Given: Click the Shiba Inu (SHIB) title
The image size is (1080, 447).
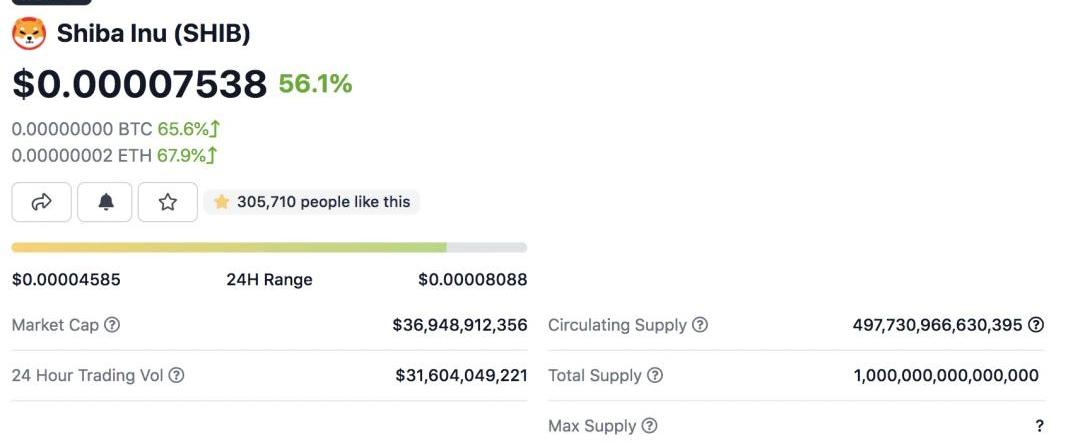Looking at the screenshot, I should [x=153, y=34].
